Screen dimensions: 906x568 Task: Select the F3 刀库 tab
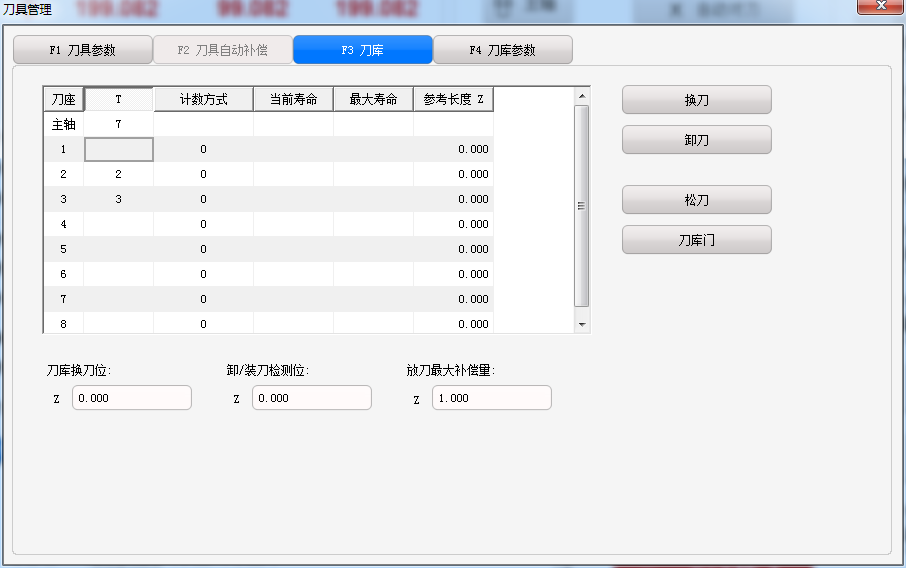(x=362, y=50)
